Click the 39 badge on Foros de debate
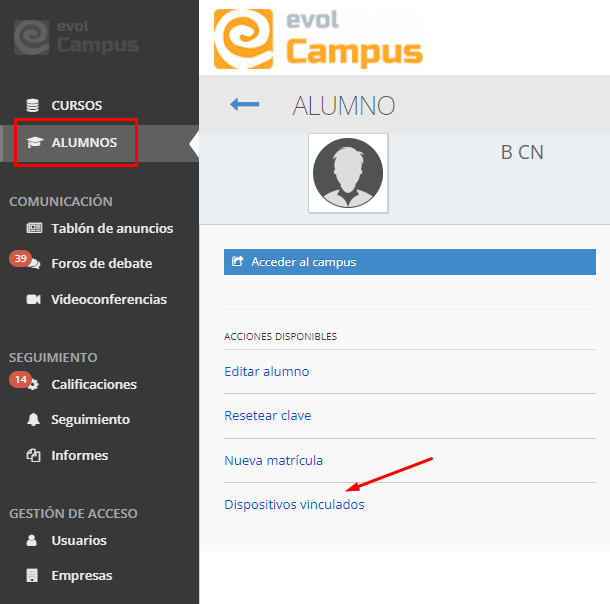Image resolution: width=610 pixels, height=604 pixels. [20, 258]
